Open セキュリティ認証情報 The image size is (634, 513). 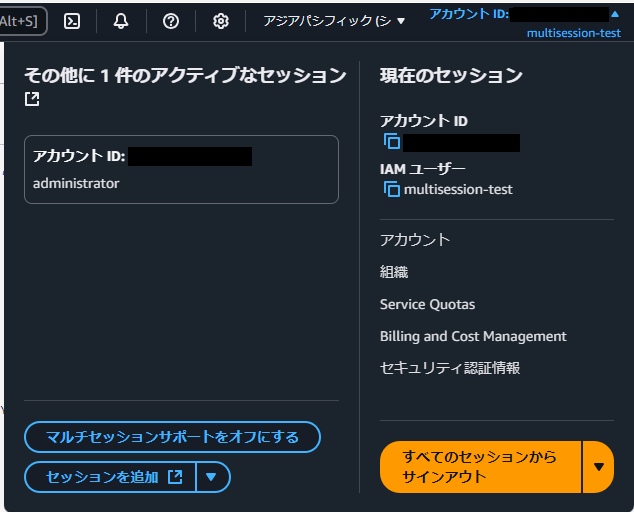tap(450, 368)
